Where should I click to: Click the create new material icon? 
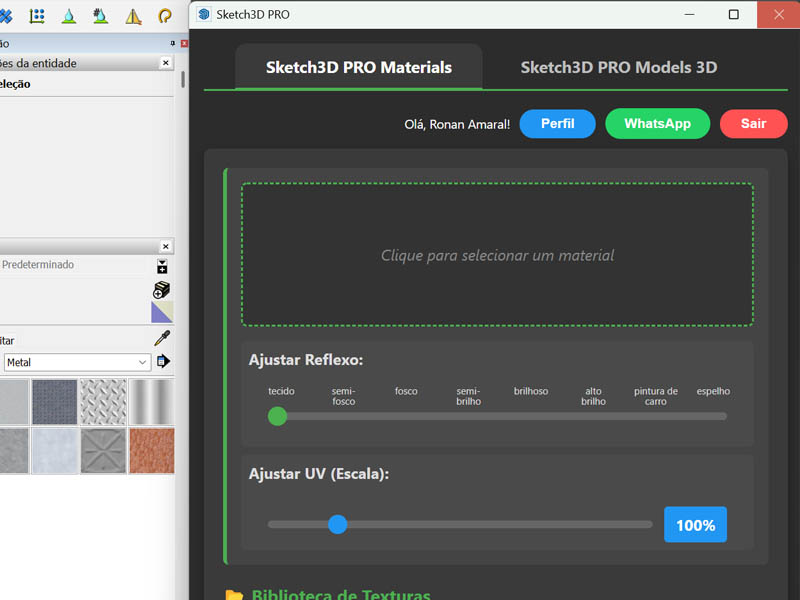click(161, 290)
